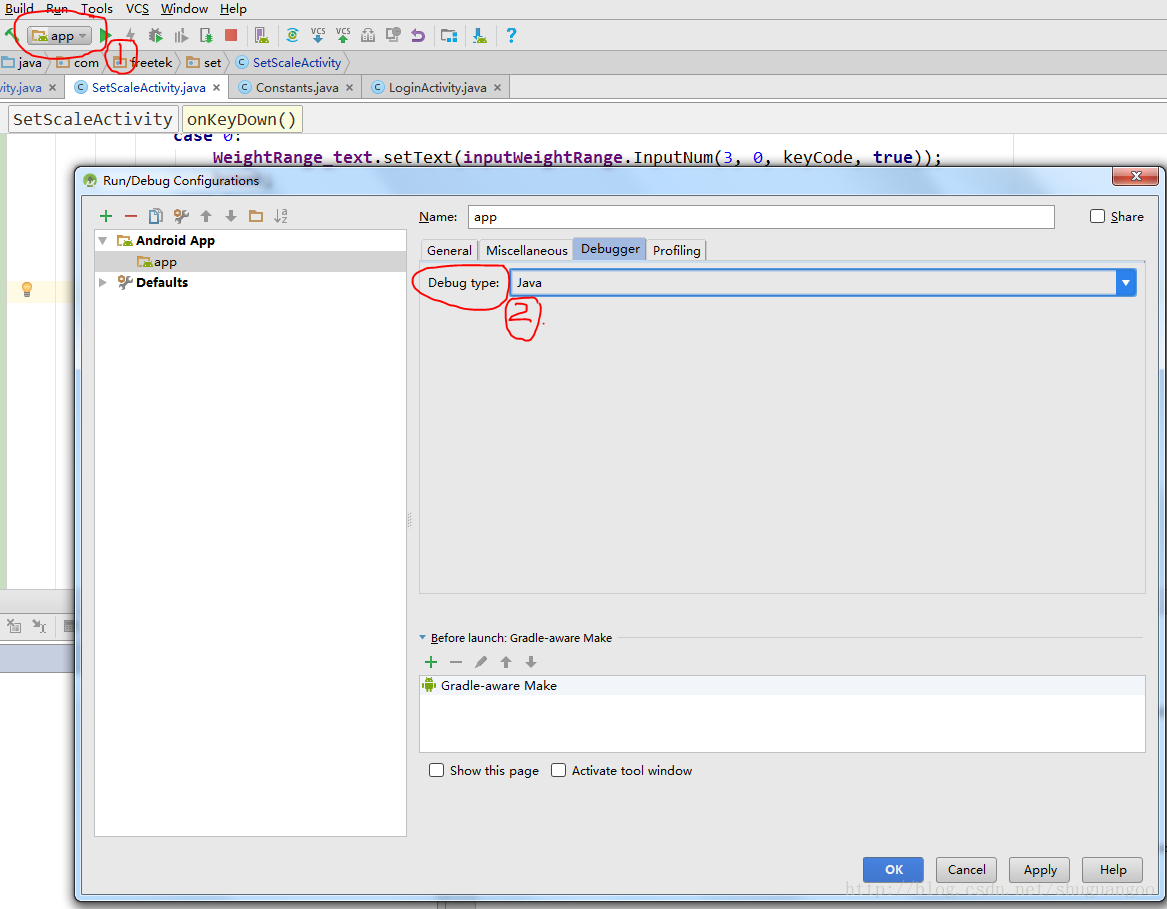1167x909 pixels.
Task: Move Before launch task down arrow
Action: point(531,662)
